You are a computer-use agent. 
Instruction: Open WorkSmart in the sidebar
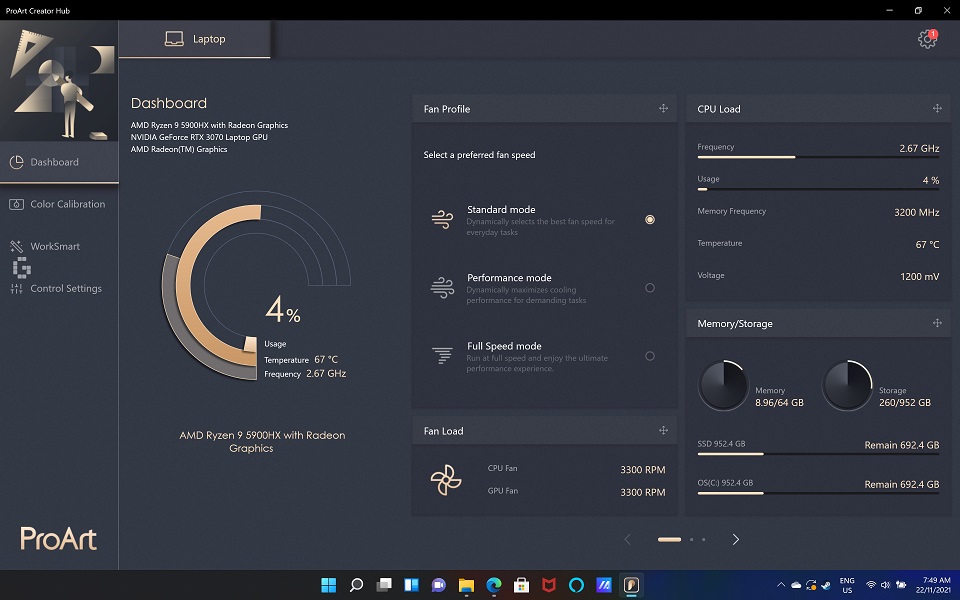point(59,246)
